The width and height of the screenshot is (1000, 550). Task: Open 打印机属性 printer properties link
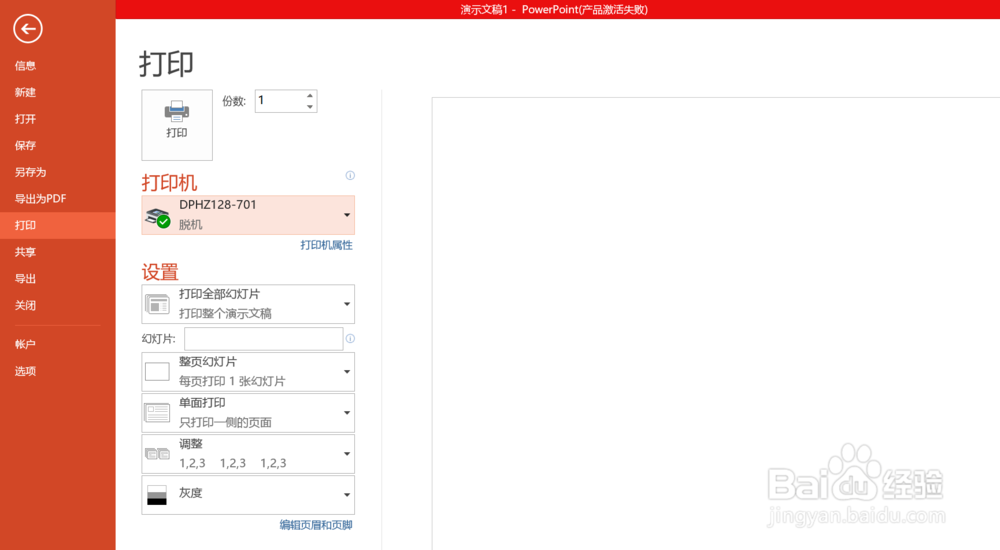pyautogui.click(x=326, y=245)
